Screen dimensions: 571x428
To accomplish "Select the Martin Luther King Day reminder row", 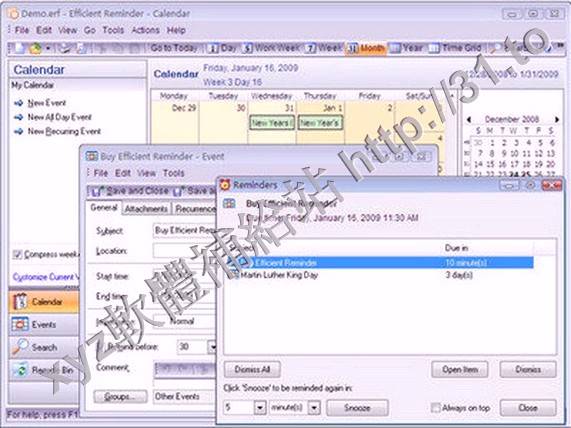I will (379, 275).
